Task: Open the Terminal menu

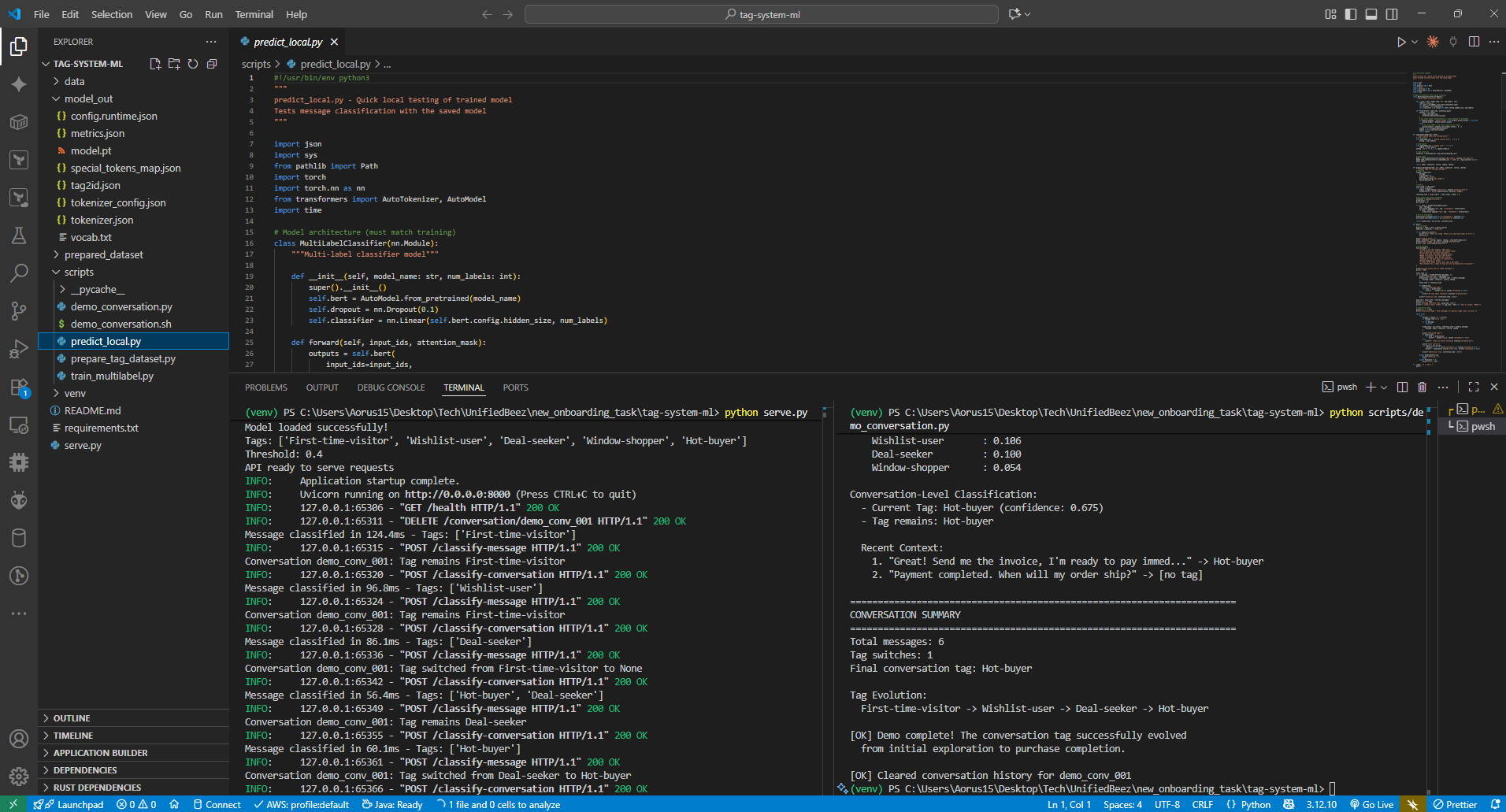Action: pyautogui.click(x=254, y=14)
